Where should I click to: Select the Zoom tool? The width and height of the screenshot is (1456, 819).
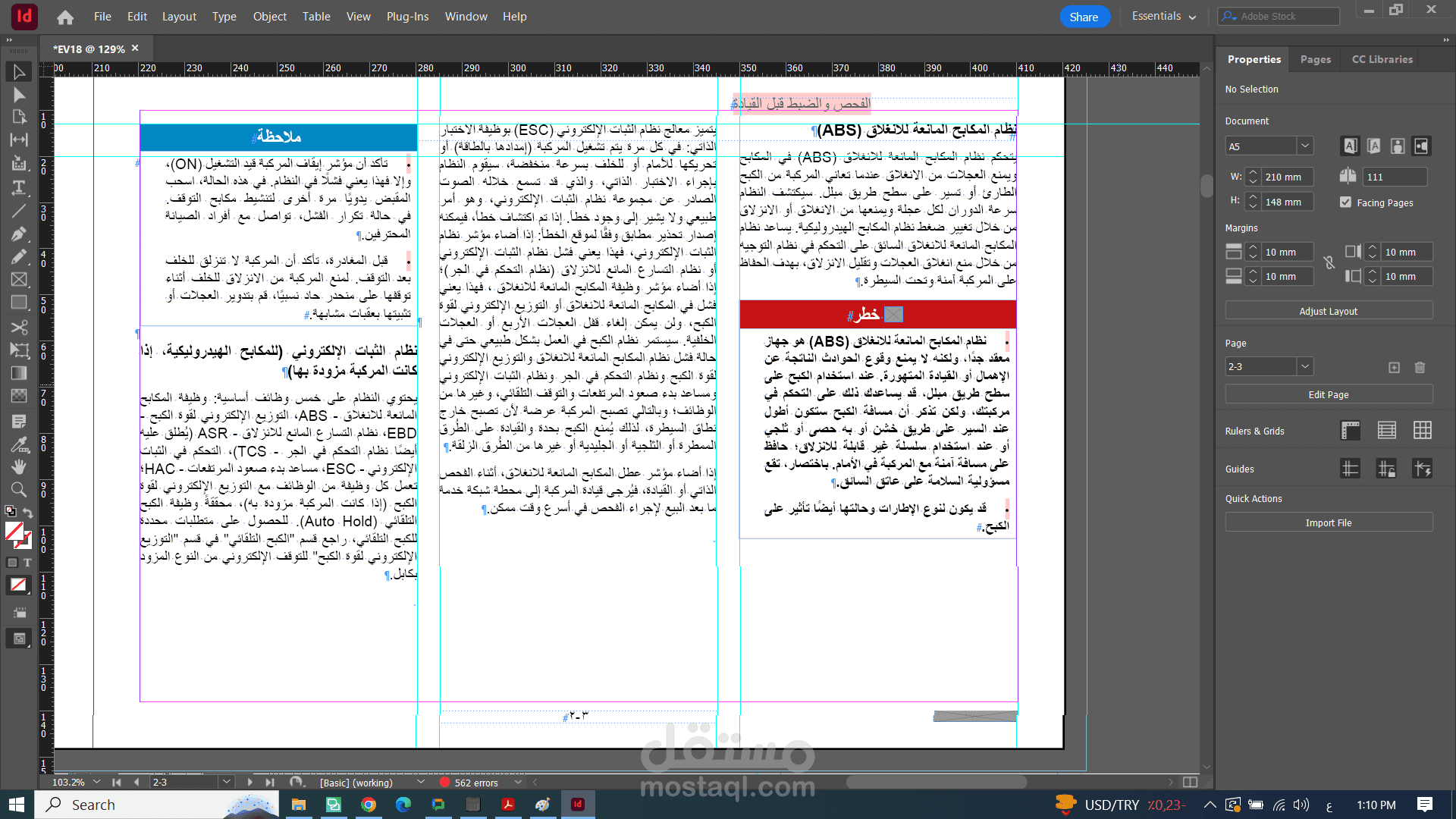tap(19, 489)
